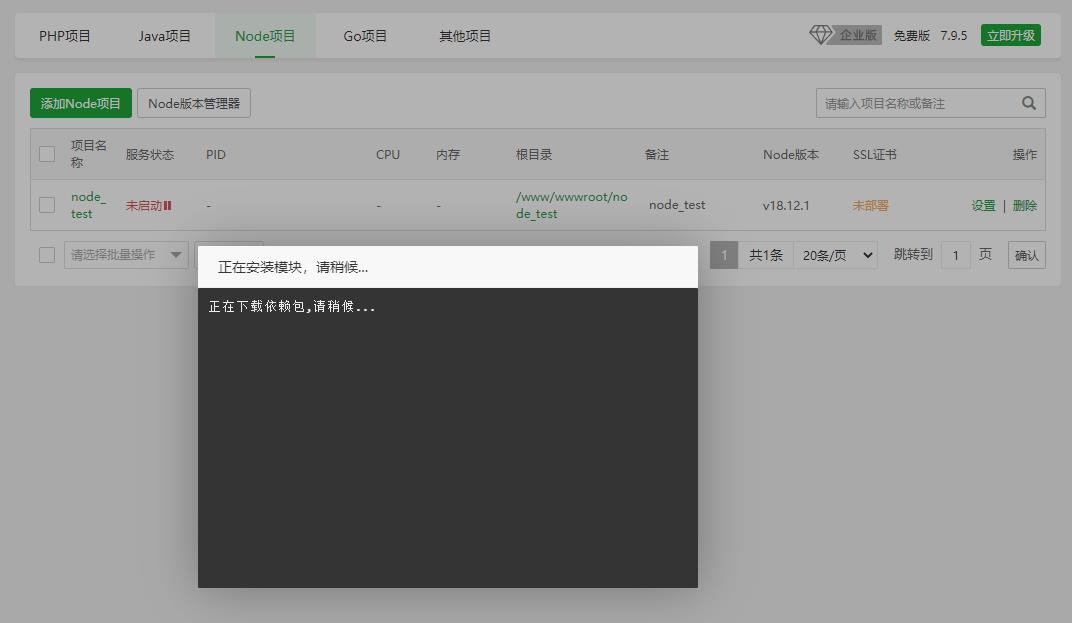The width and height of the screenshot is (1072, 623).
Task: Switch to the Go项目 tab
Action: [365, 36]
